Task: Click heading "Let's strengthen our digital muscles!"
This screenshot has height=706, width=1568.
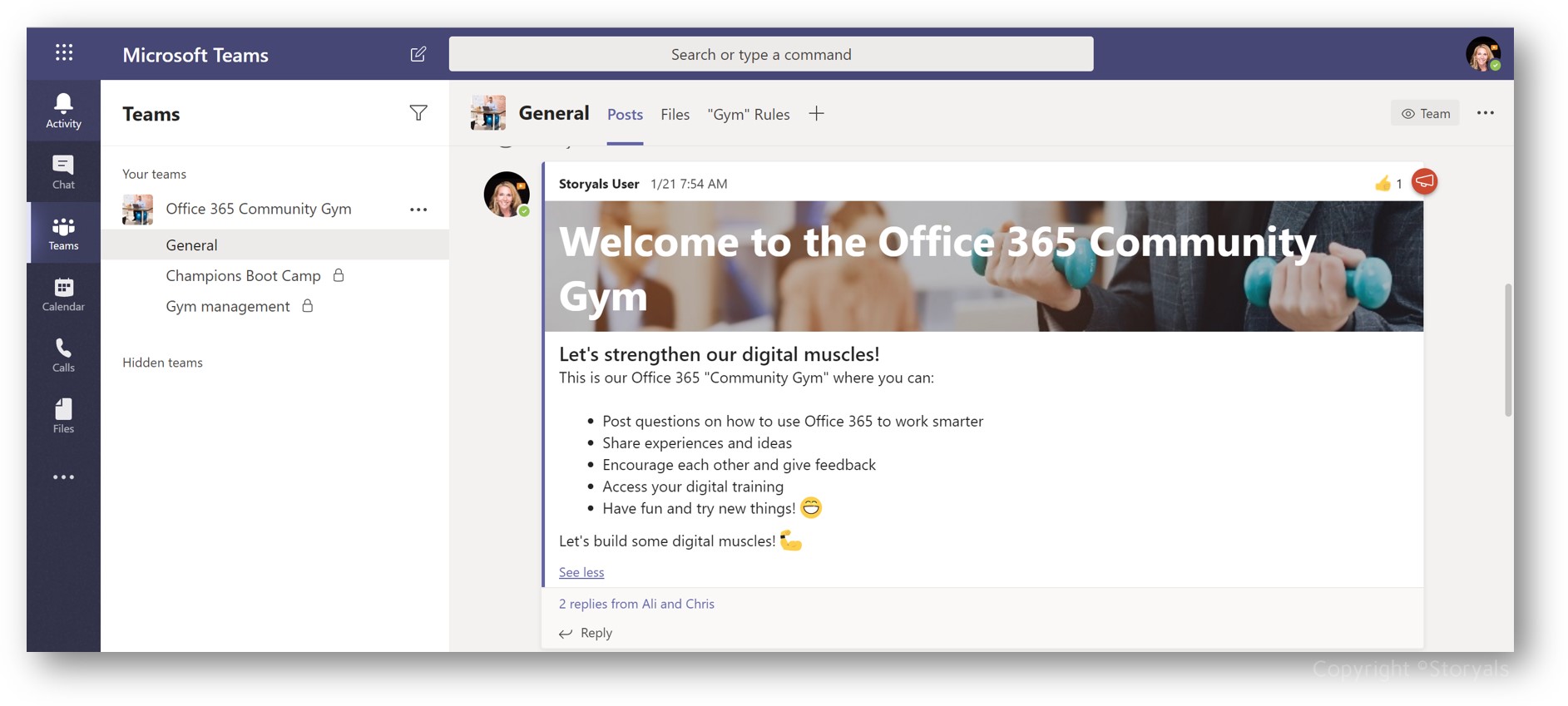Action: point(720,354)
